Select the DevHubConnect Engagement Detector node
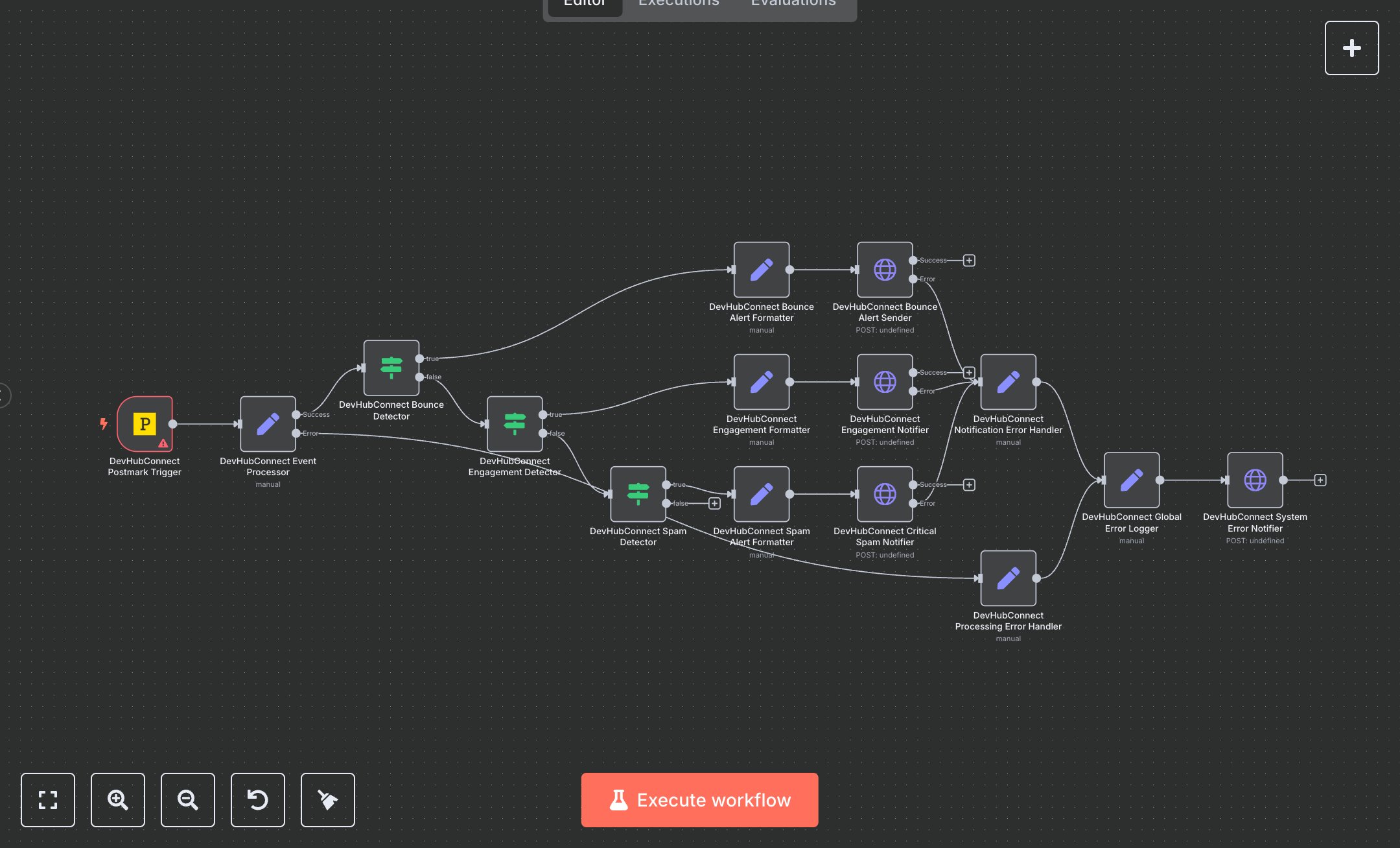 (514, 425)
